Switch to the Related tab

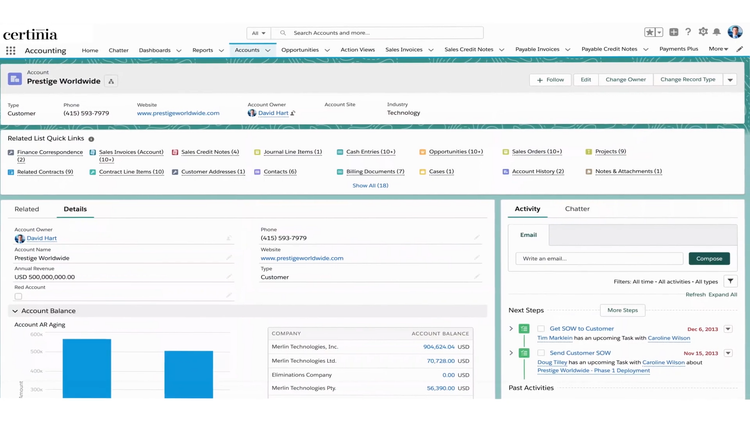click(x=27, y=209)
